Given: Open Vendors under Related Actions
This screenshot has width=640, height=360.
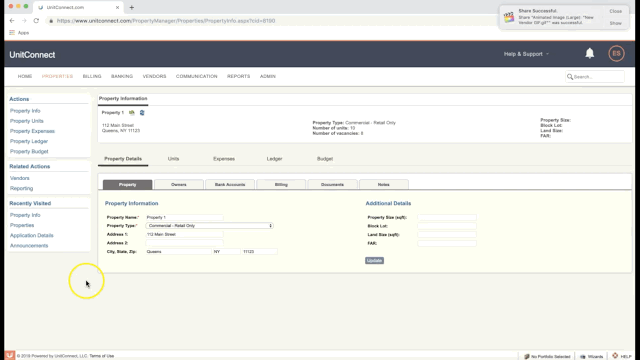Looking at the screenshot, I should pyautogui.click(x=20, y=178).
